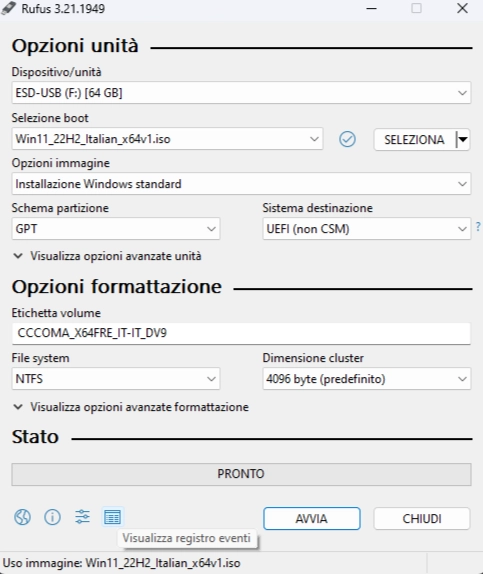Open the Schema partizione GPT dropdown
483x574 pixels.
tap(116, 229)
